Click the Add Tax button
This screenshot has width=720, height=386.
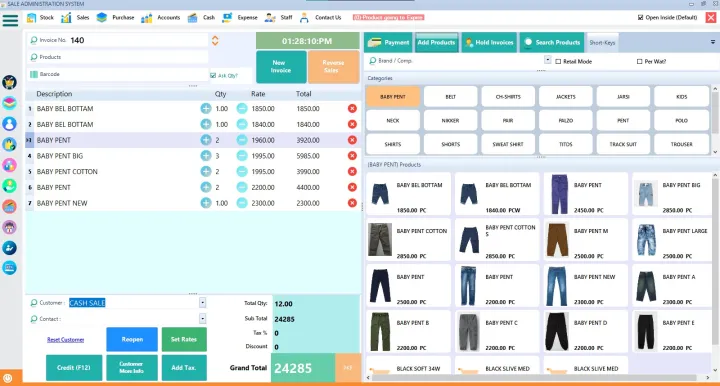pos(184,368)
